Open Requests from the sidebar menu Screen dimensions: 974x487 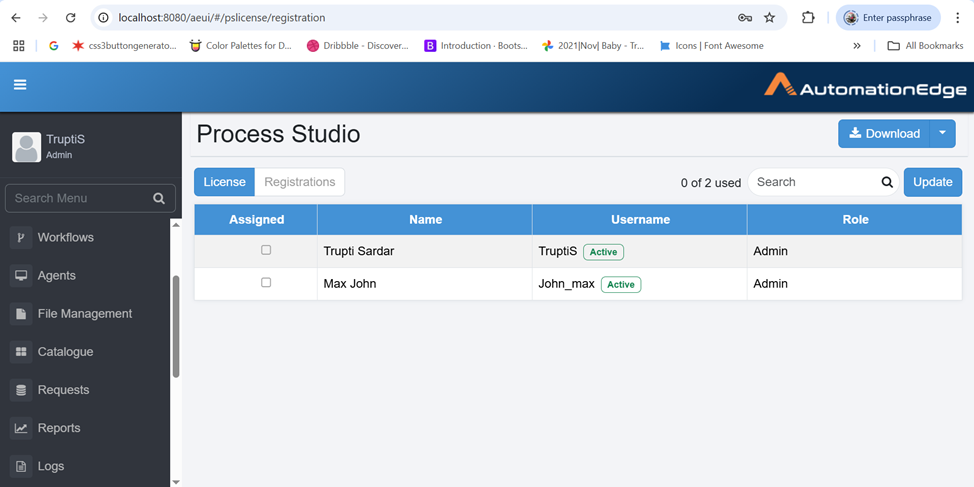(x=63, y=390)
